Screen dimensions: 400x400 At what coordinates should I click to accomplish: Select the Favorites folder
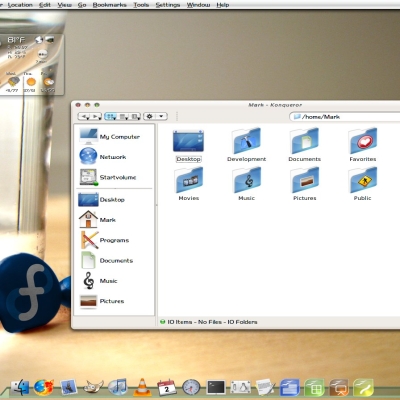click(363, 145)
